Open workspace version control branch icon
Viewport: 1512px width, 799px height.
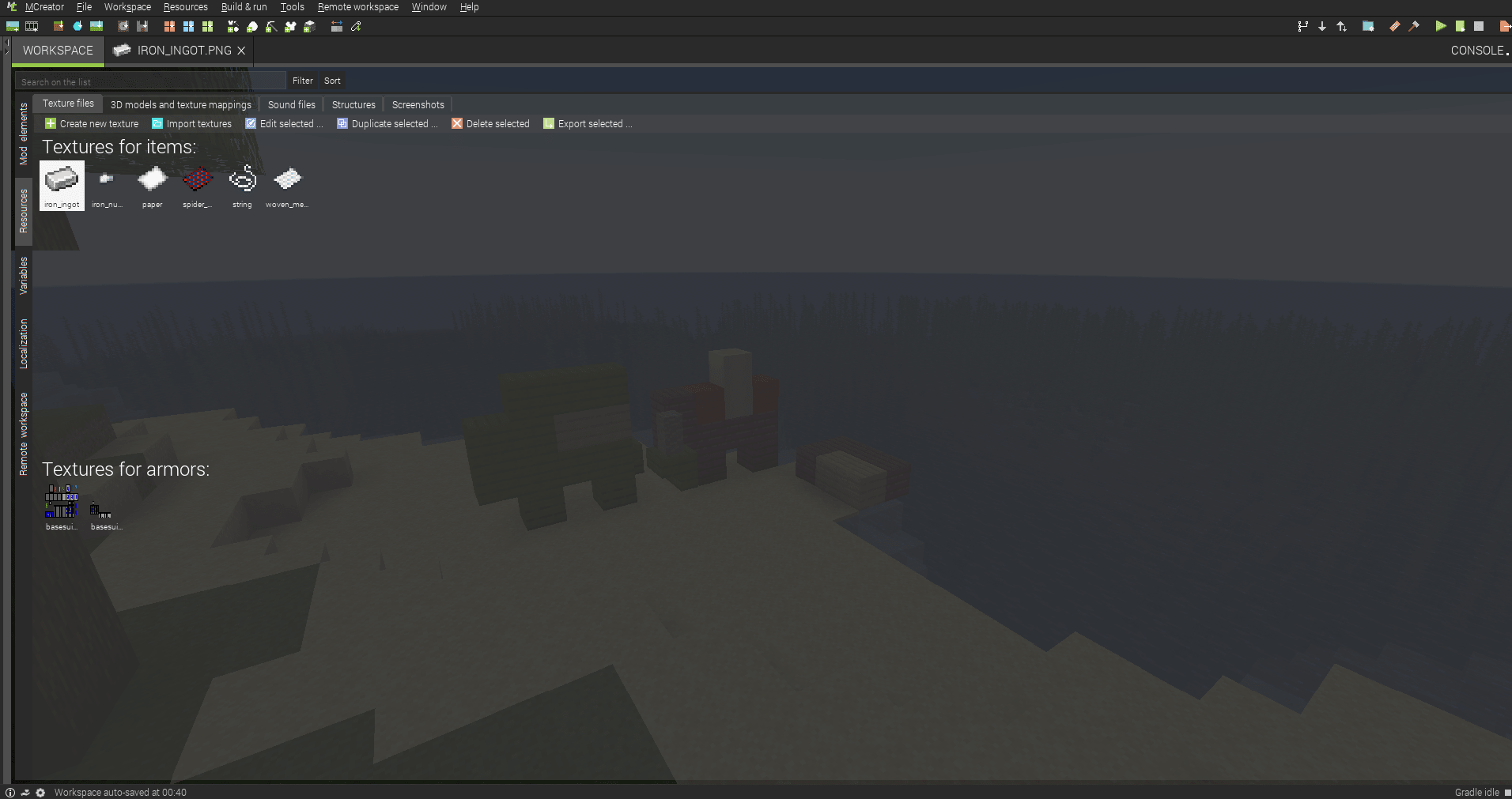point(1303,26)
